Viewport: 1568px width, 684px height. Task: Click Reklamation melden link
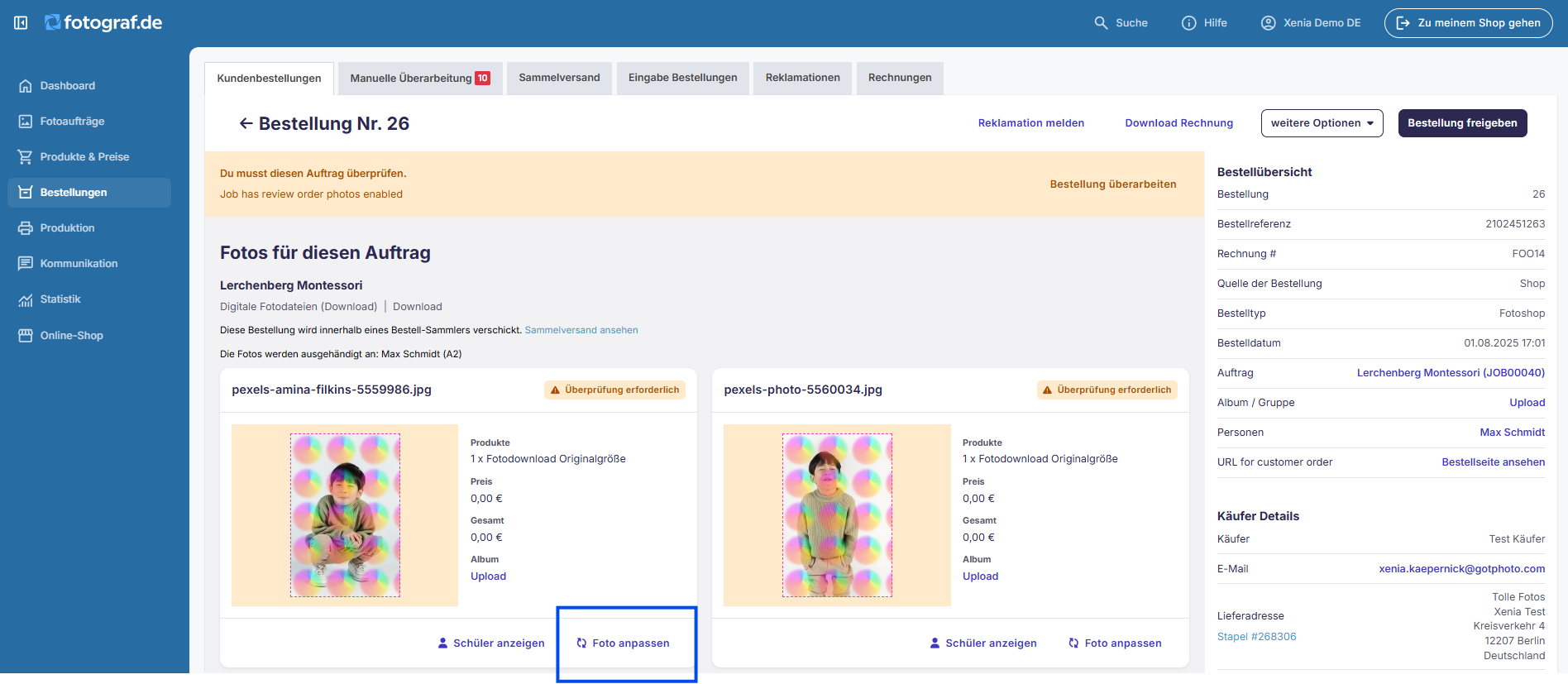point(1030,123)
